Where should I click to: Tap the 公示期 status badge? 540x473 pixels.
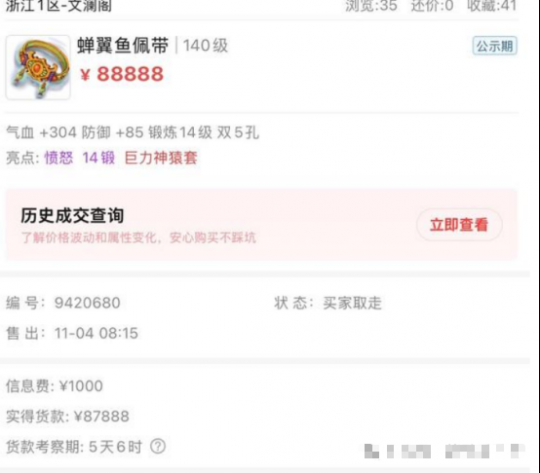coord(495,46)
